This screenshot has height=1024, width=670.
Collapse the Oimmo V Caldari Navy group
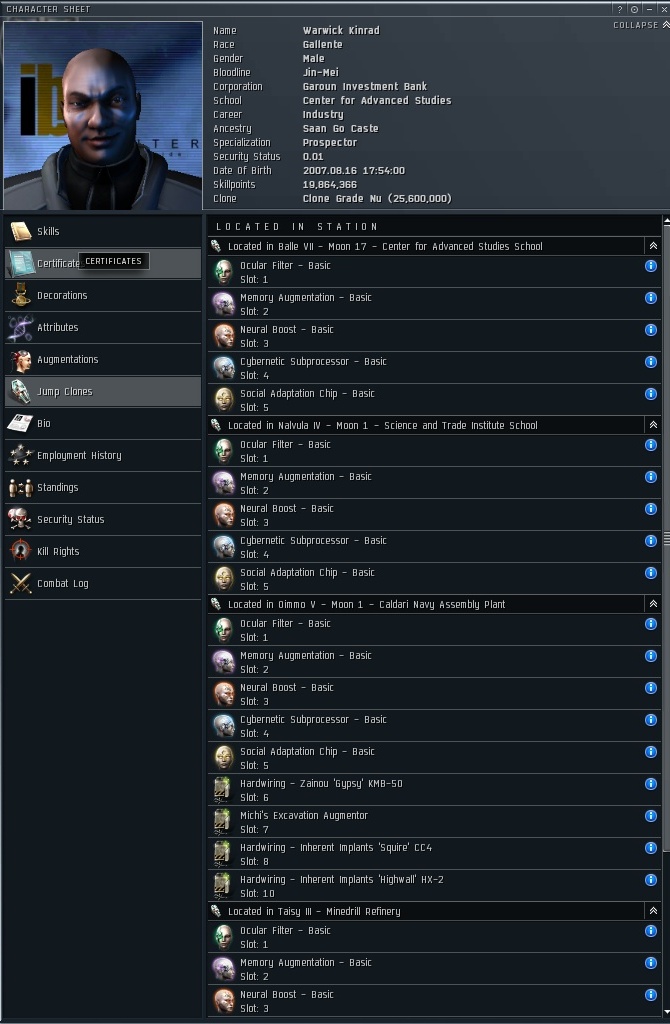coord(653,604)
